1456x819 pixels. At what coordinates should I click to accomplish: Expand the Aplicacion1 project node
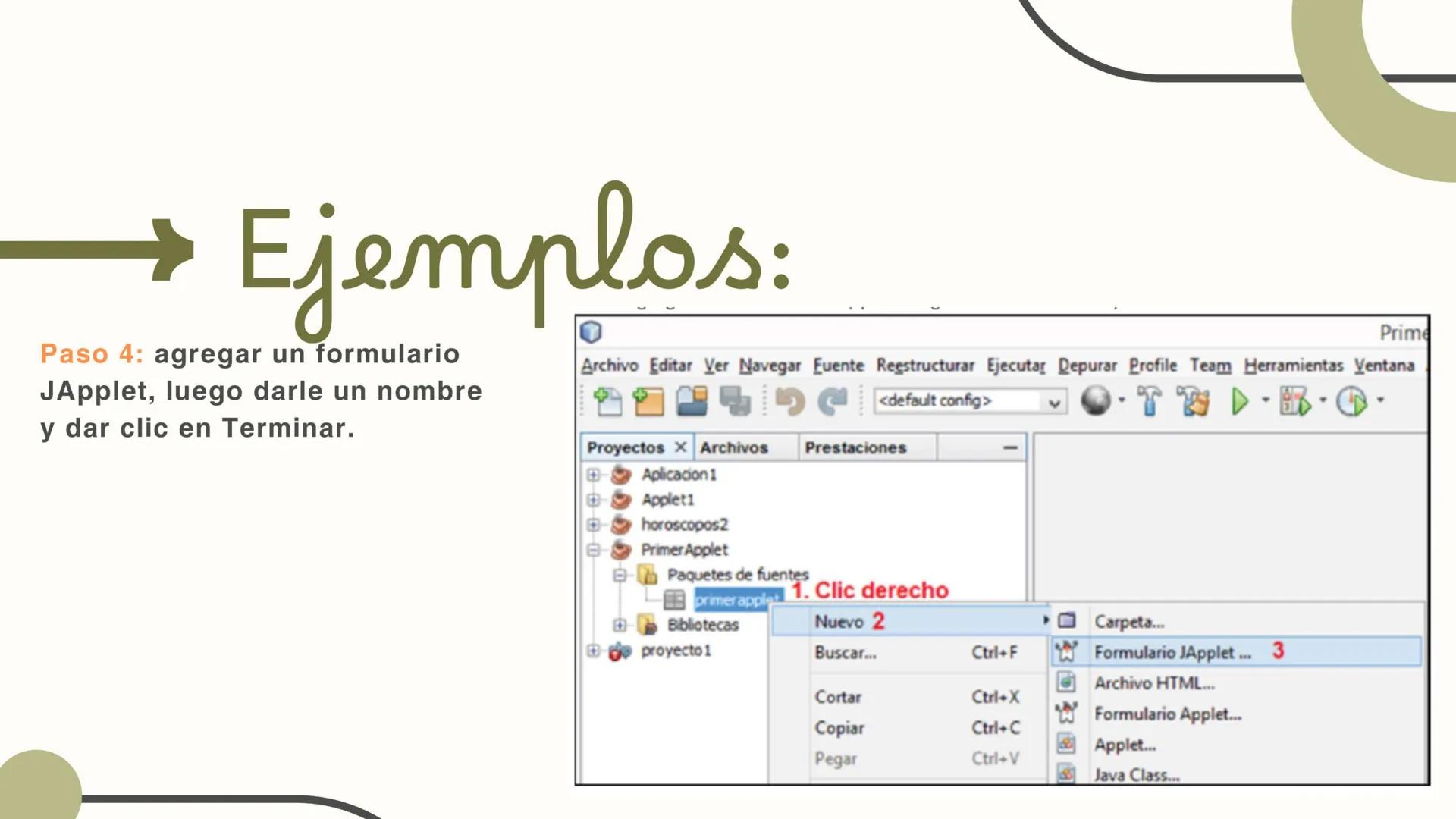coord(593,475)
